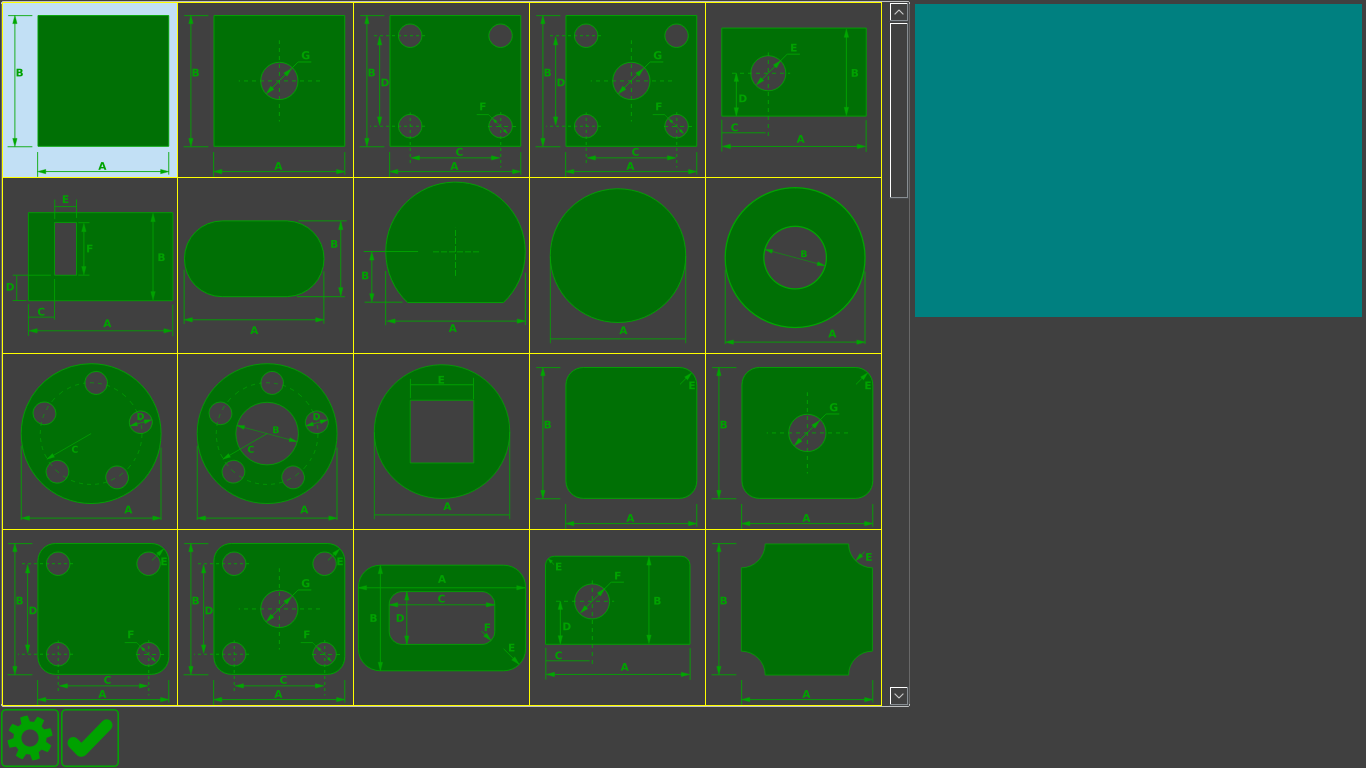The height and width of the screenshot is (768, 1366).
Task: Choose the ring (donut) shape
Action: tap(794, 266)
